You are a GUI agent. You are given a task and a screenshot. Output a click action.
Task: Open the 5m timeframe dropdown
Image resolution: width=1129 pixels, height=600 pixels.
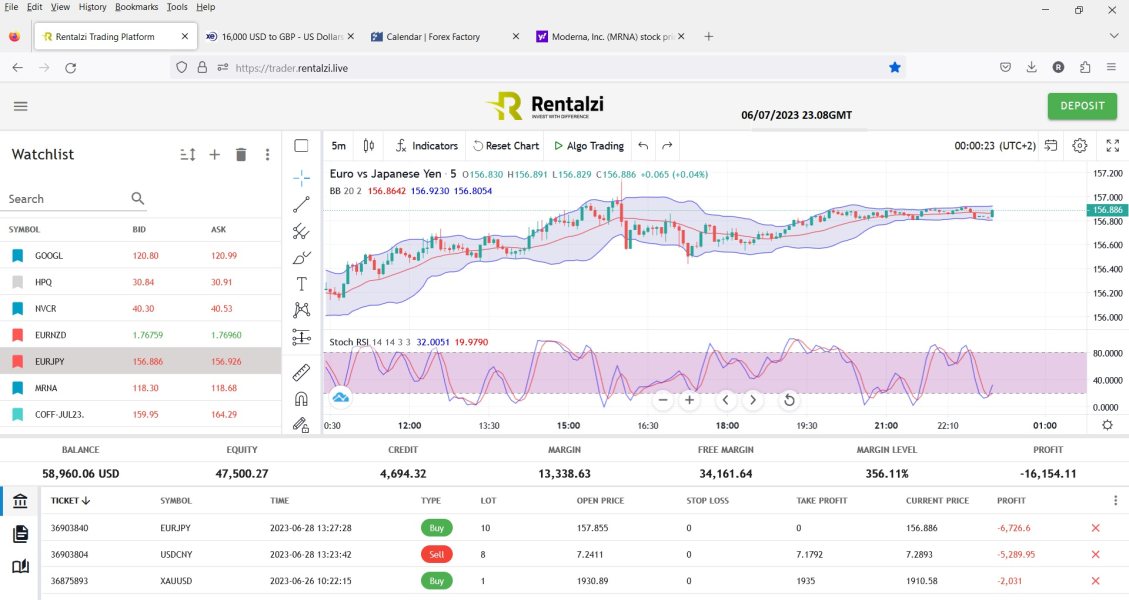[339, 146]
